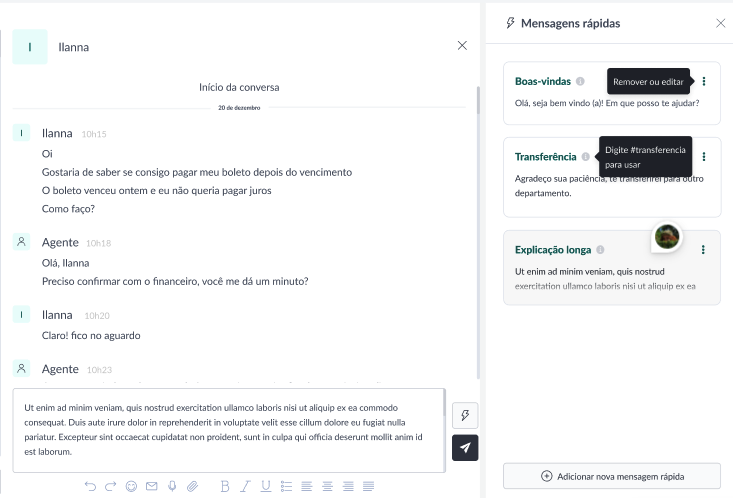This screenshot has width=738, height=499.
Task: Toggle bold formatting
Action: coord(224,487)
